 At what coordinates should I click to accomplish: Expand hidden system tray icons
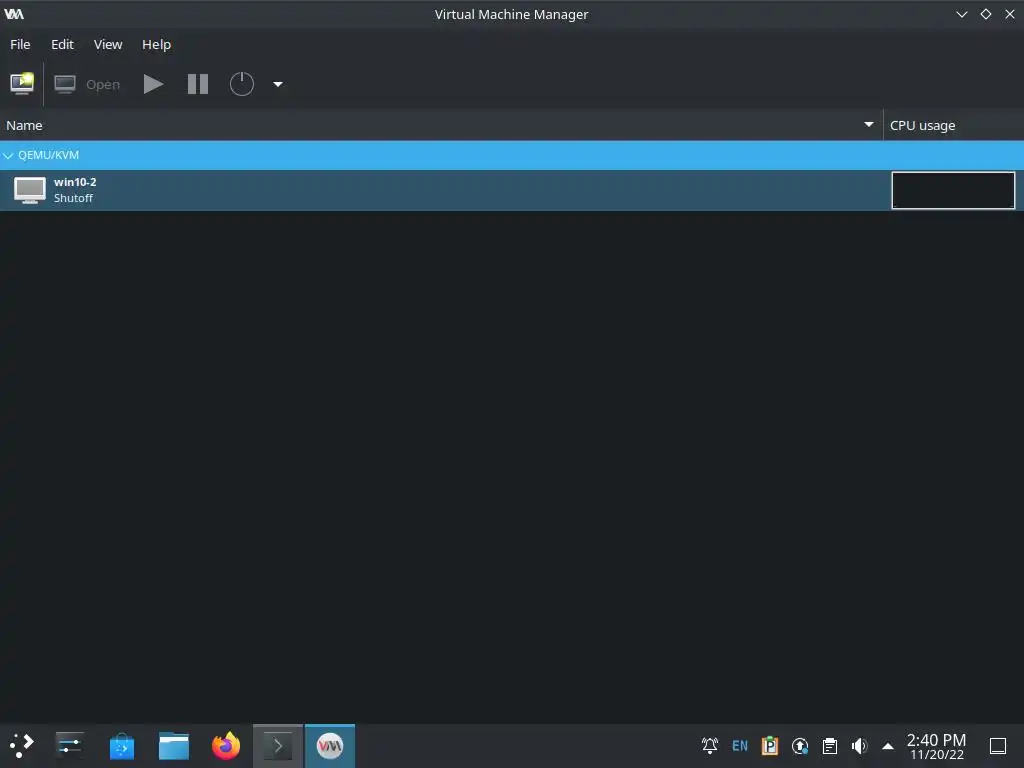(888, 746)
